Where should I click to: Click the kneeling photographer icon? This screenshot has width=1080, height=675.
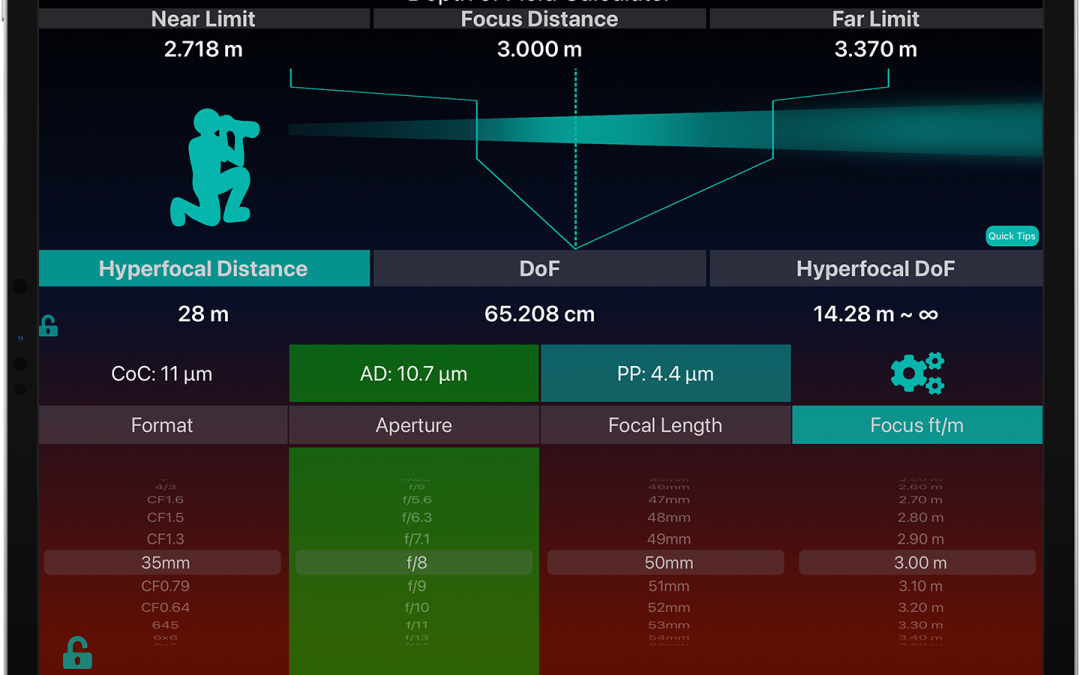[214, 167]
